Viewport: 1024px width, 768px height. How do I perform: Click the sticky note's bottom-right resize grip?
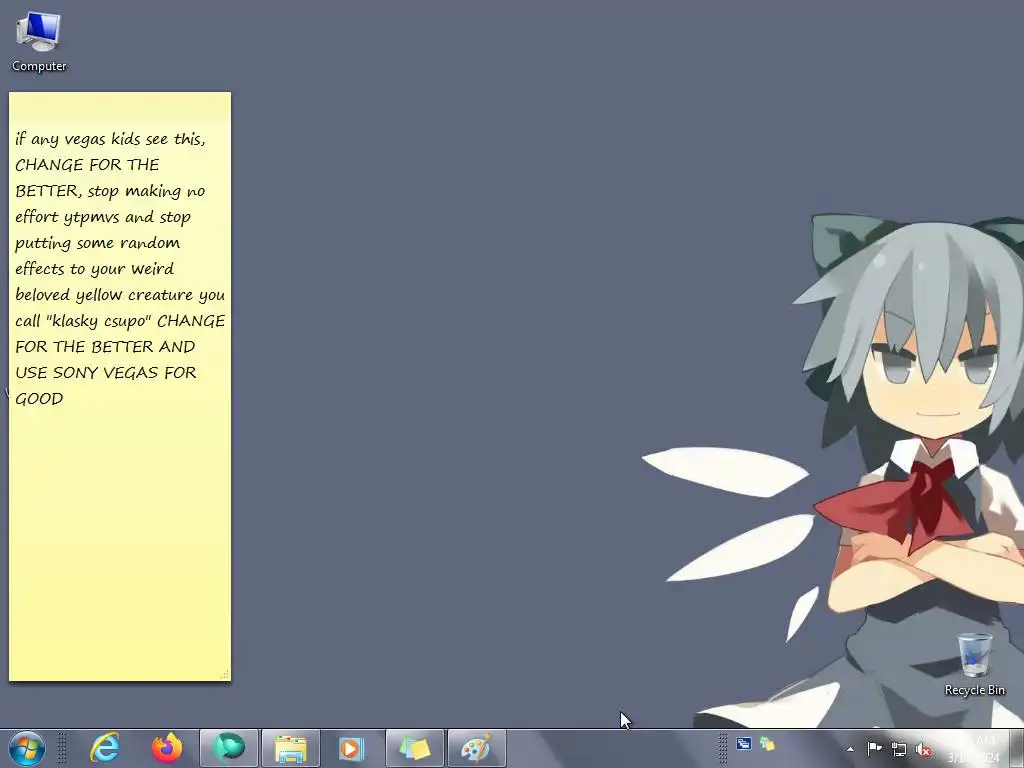coord(225,675)
